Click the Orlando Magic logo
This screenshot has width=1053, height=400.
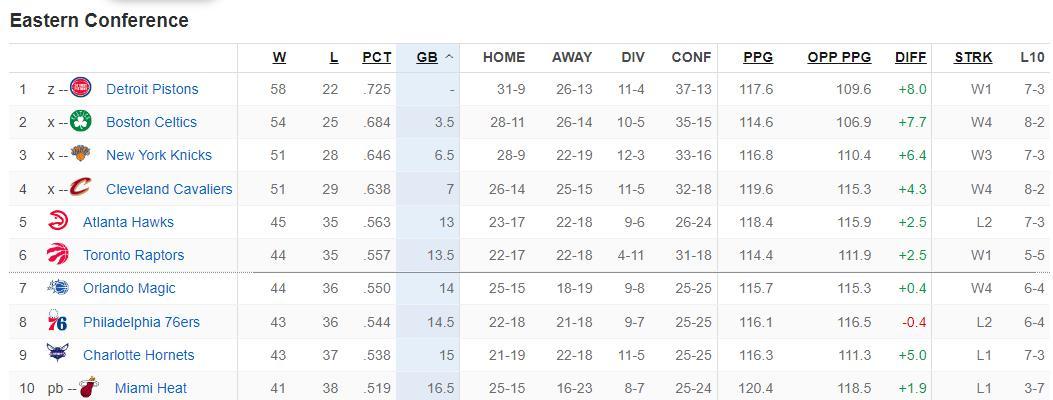point(58,288)
